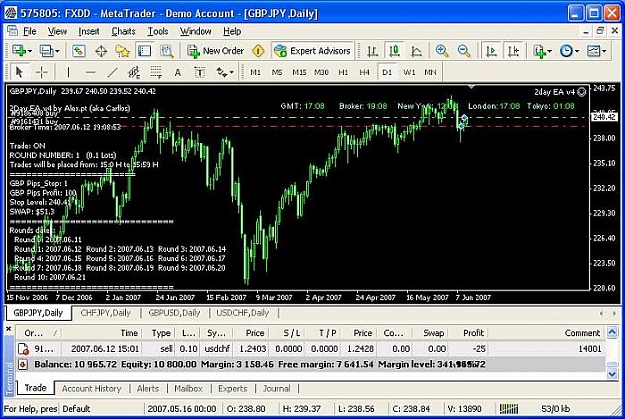Viewport: 625px width, 419px height.
Task: Open the Charts menu
Action: click(x=123, y=31)
